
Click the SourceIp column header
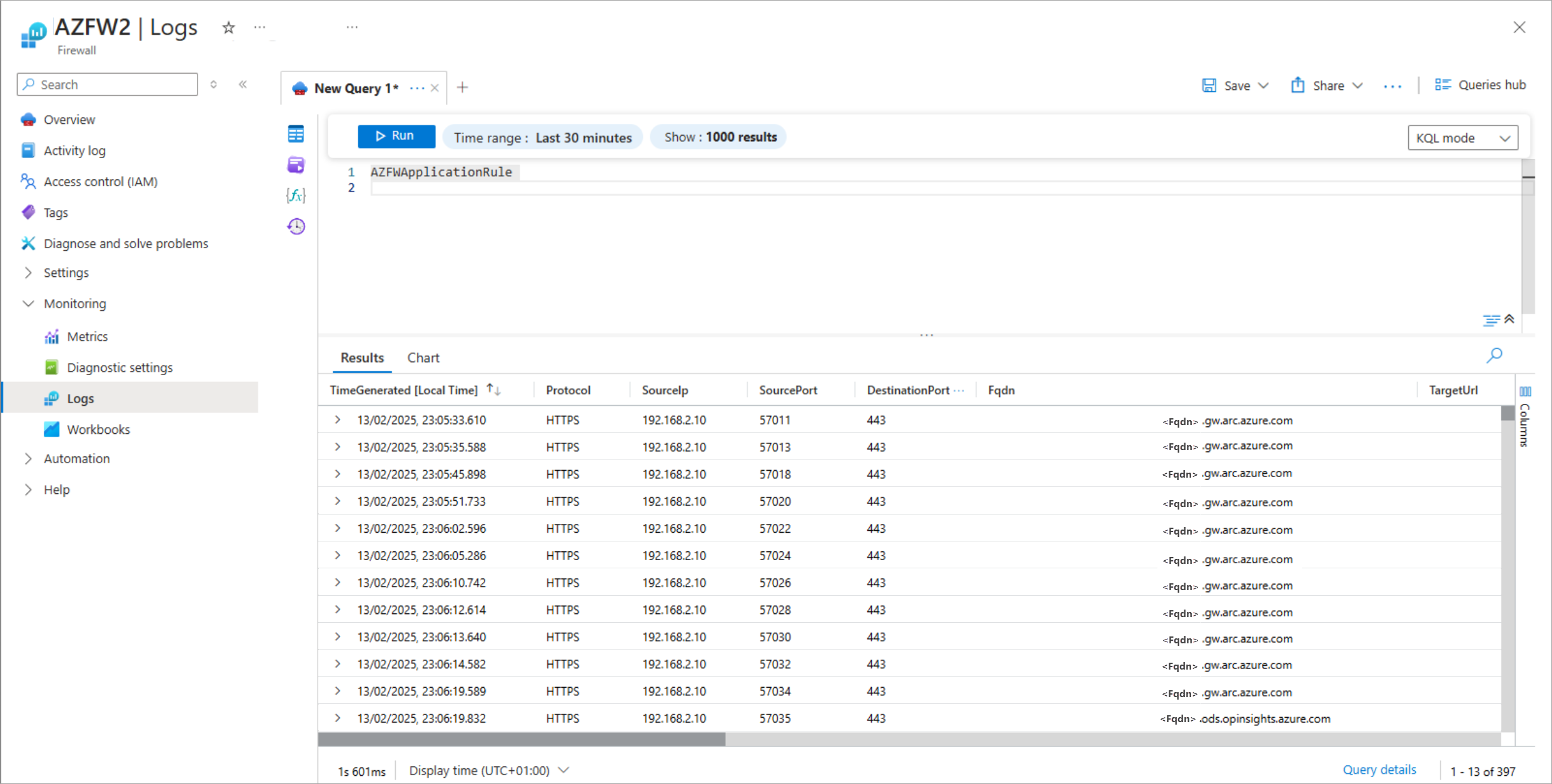pos(665,390)
